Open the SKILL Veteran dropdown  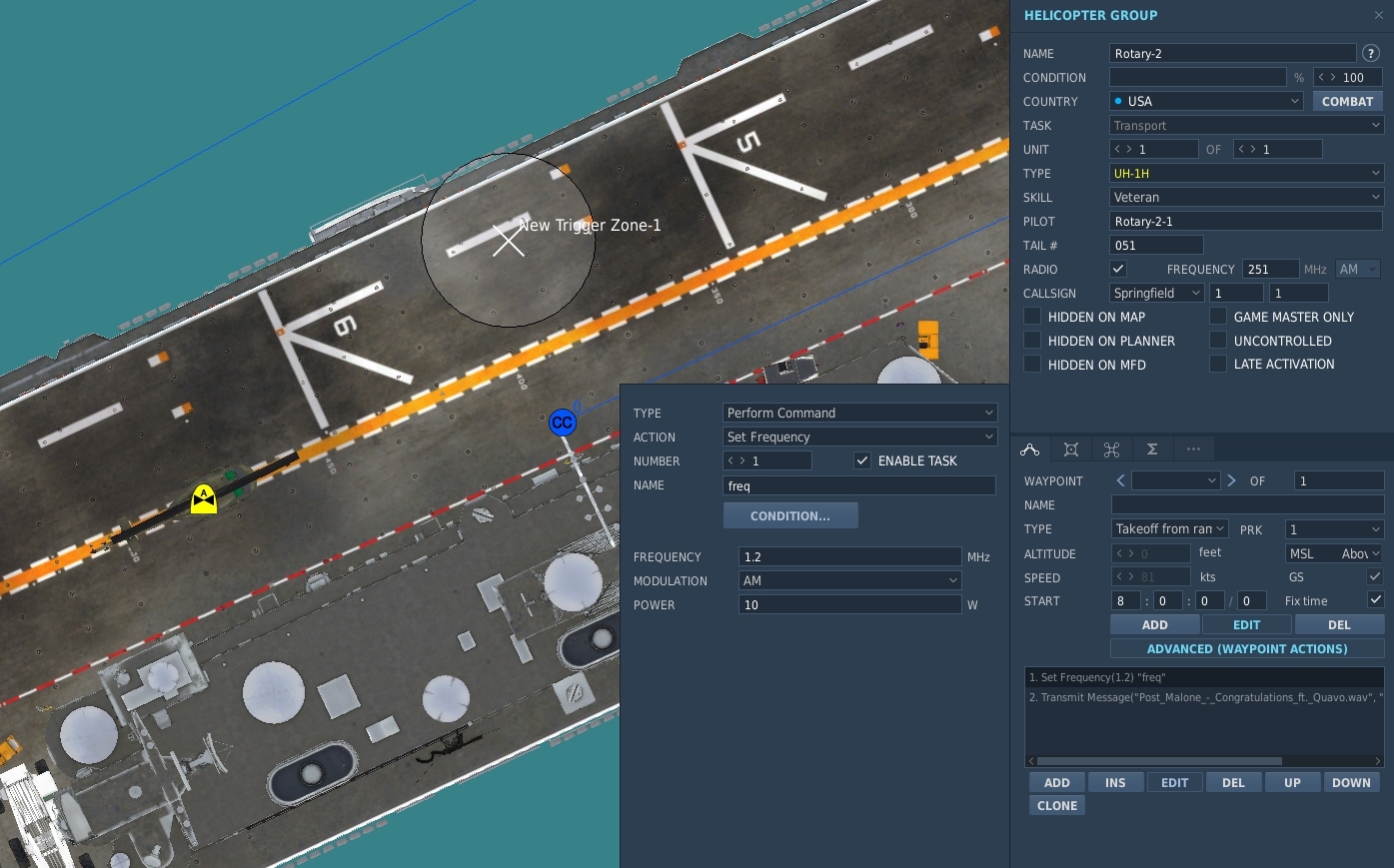pyautogui.click(x=1246, y=197)
